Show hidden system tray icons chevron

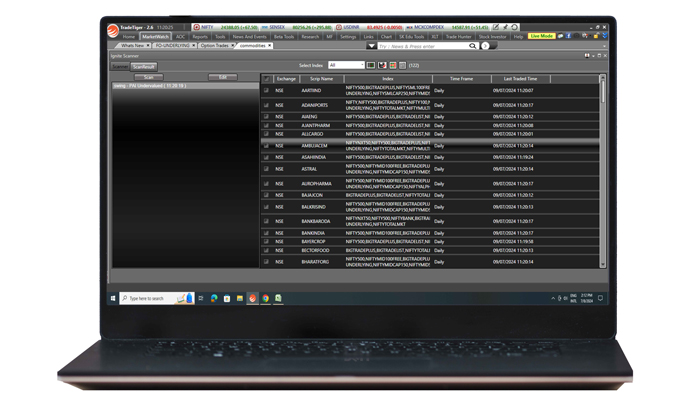click(553, 298)
